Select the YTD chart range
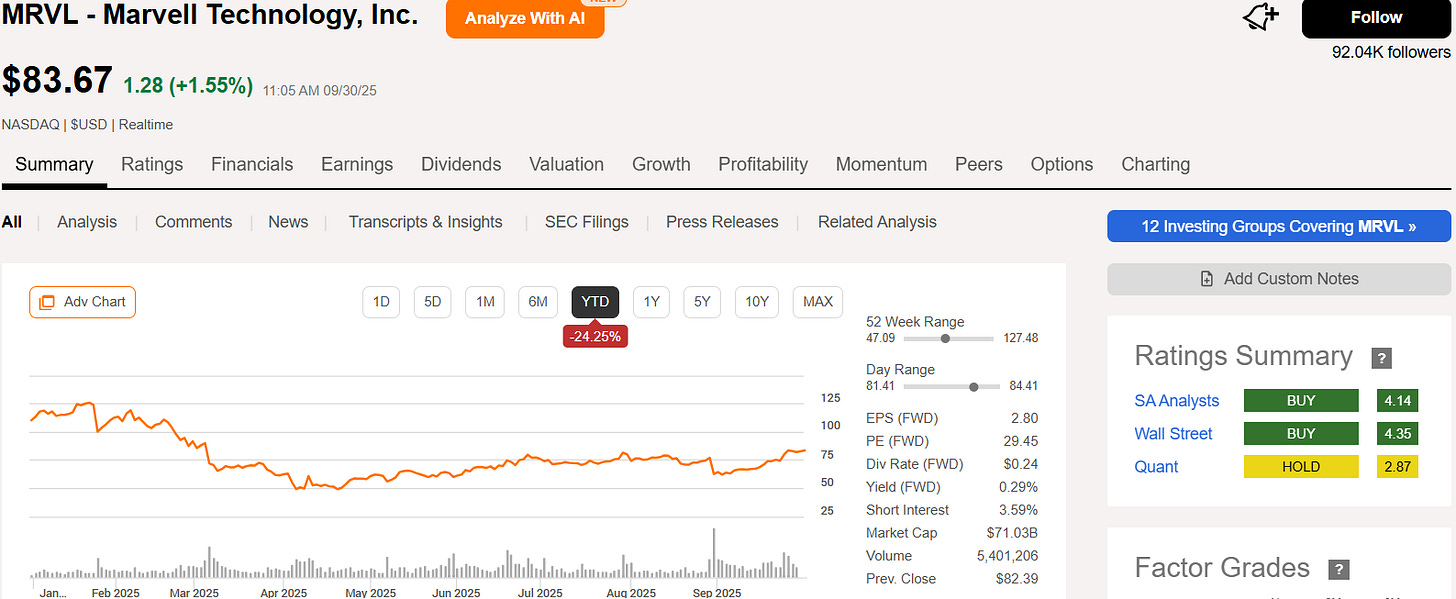The height and width of the screenshot is (599, 1456). (596, 302)
